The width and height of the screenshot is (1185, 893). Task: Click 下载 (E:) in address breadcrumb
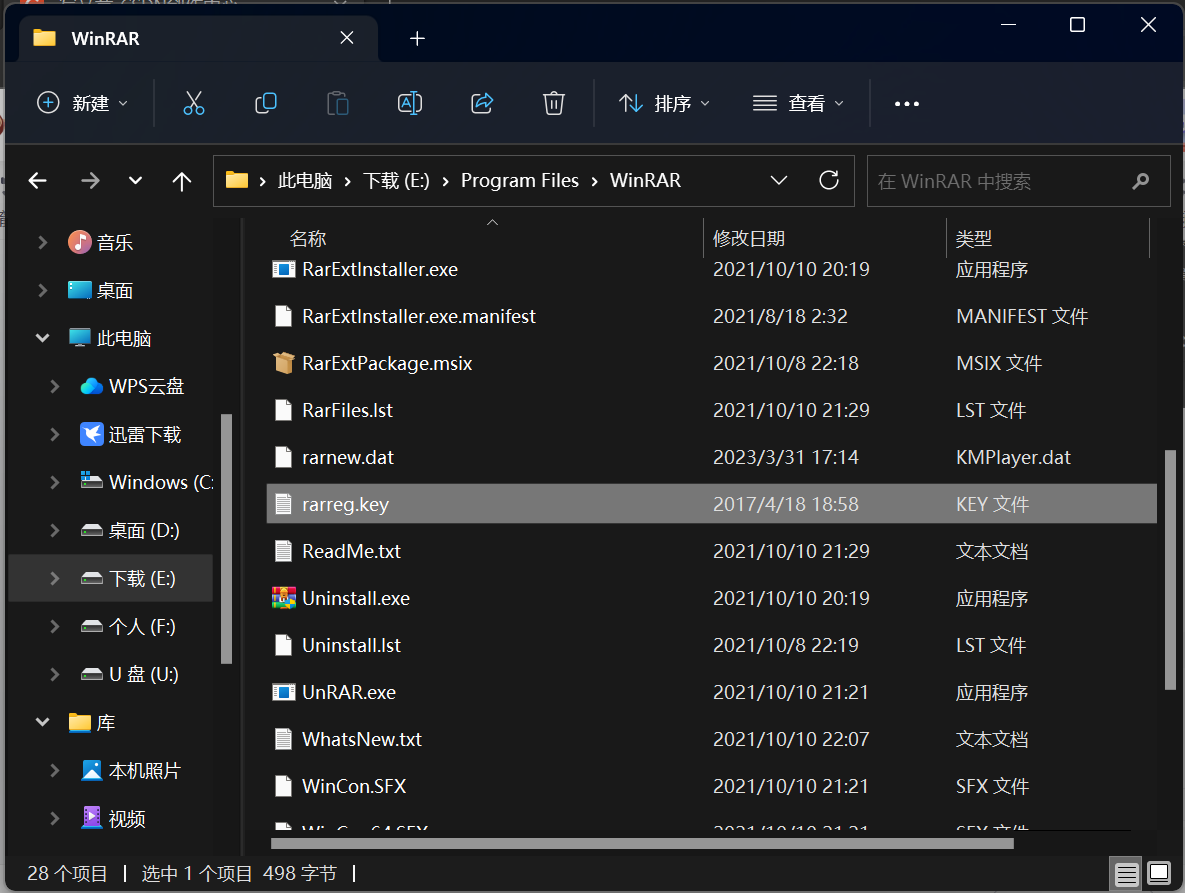pyautogui.click(x=396, y=181)
